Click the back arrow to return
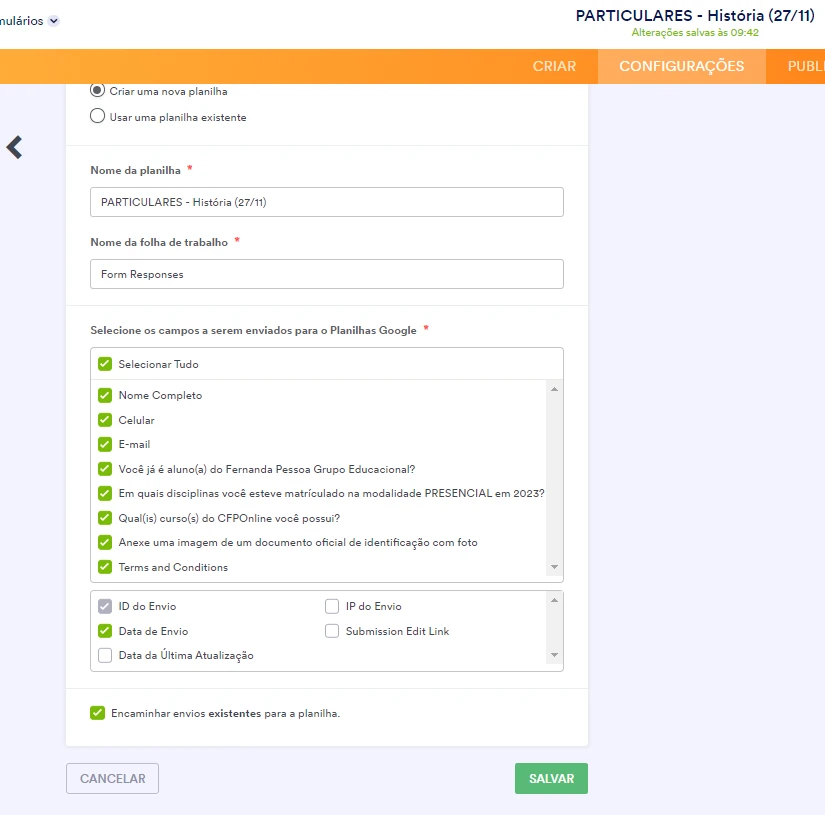This screenshot has width=825, height=815. pos(14,147)
